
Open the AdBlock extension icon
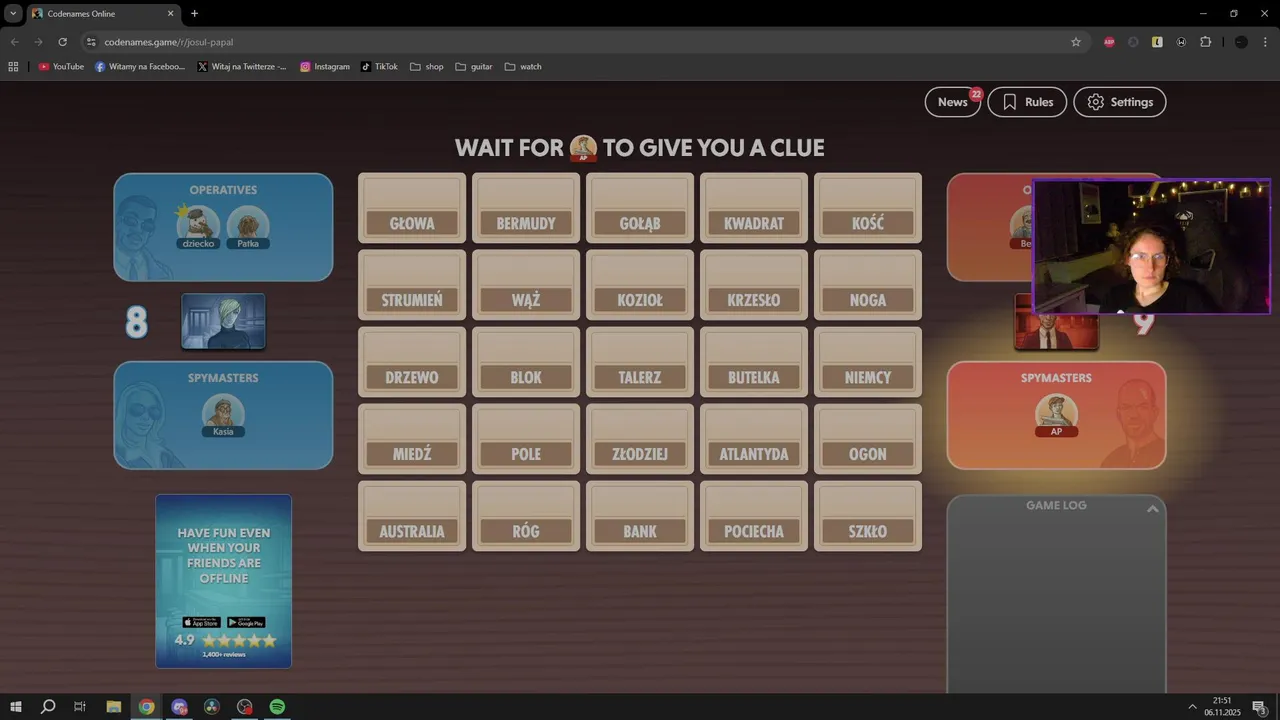(1109, 42)
